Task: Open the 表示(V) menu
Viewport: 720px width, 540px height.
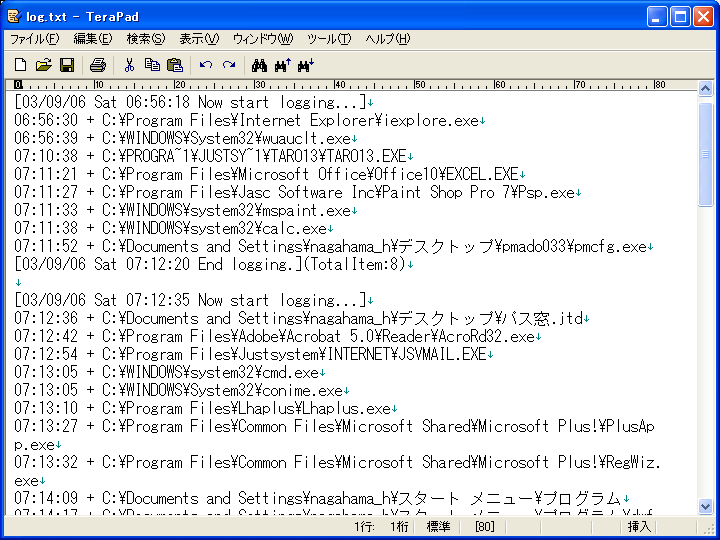Action: 199,39
